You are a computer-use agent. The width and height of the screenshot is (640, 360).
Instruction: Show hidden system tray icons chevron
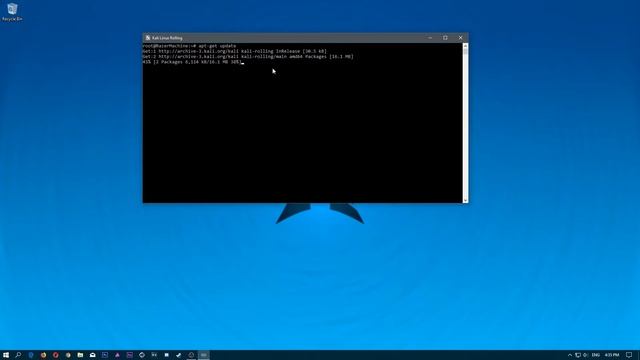570,355
